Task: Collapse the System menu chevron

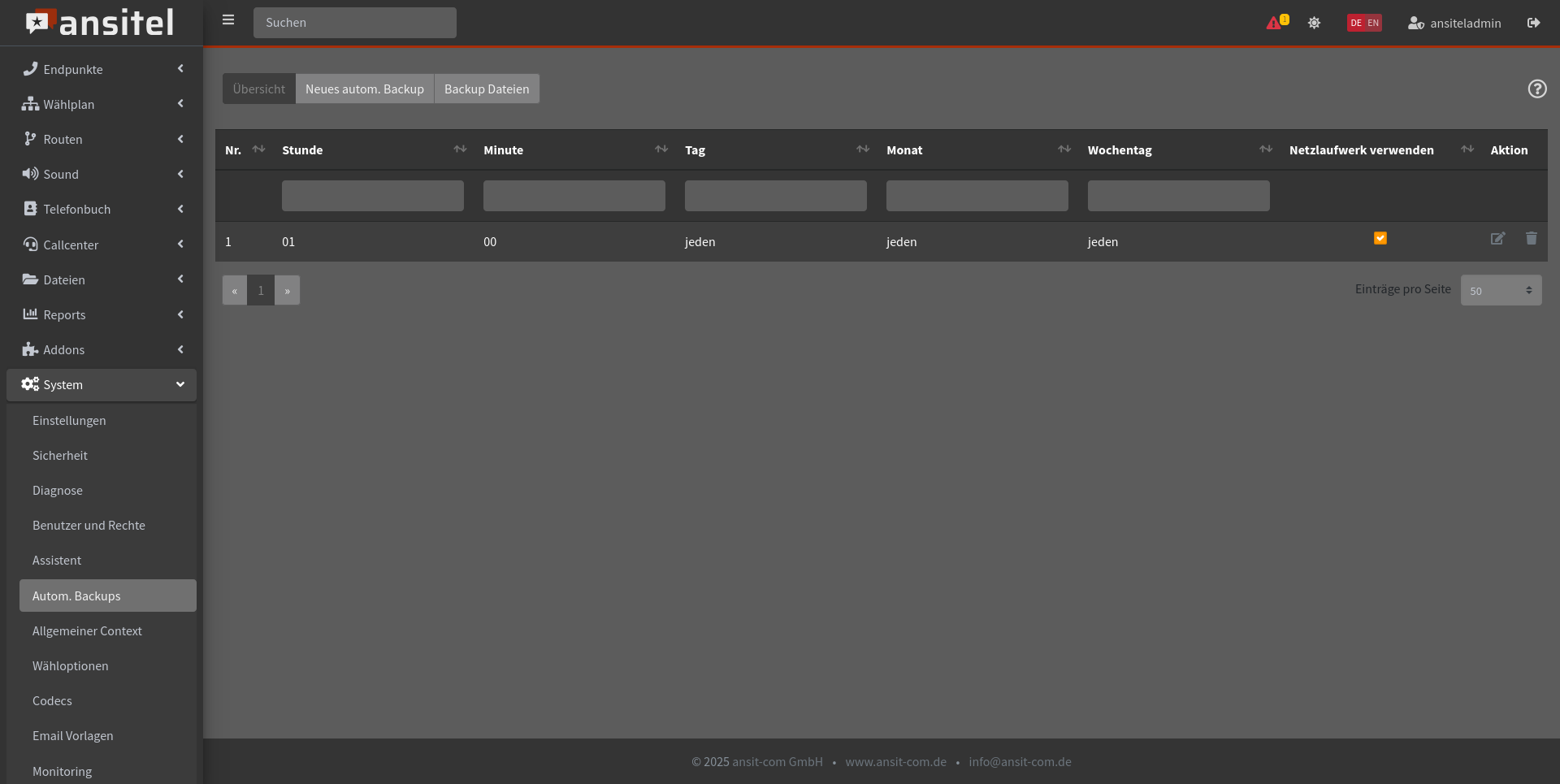Action: [x=180, y=384]
